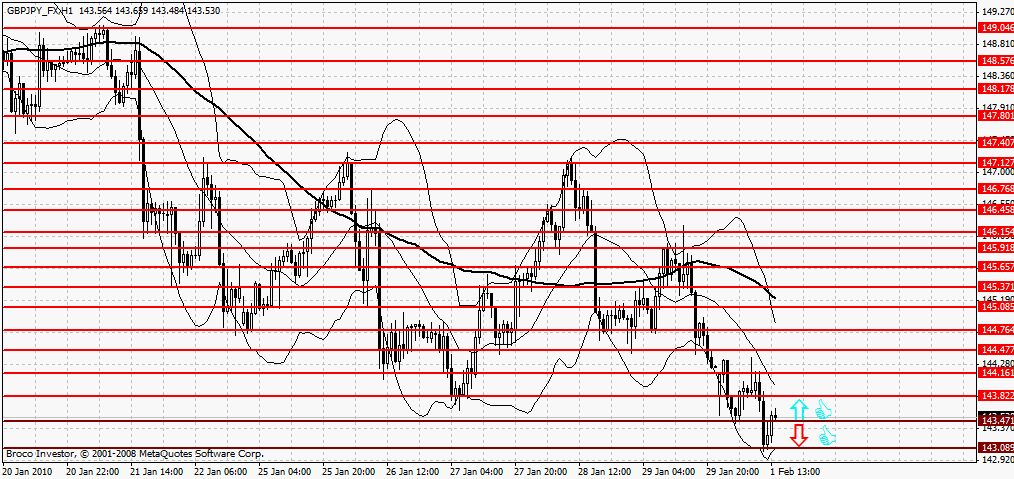1014x479 pixels.
Task: Click the 148.178 price level tag
Action: tap(994, 88)
